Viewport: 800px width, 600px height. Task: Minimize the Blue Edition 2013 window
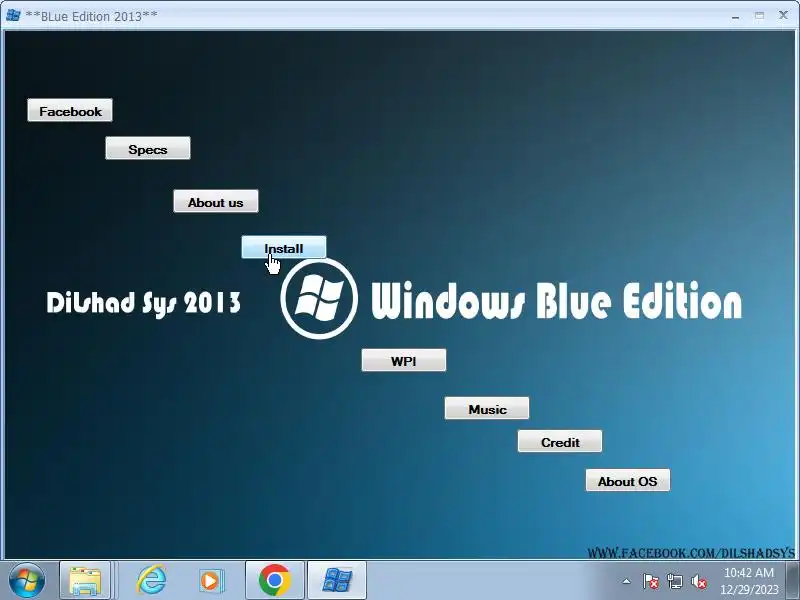(735, 16)
